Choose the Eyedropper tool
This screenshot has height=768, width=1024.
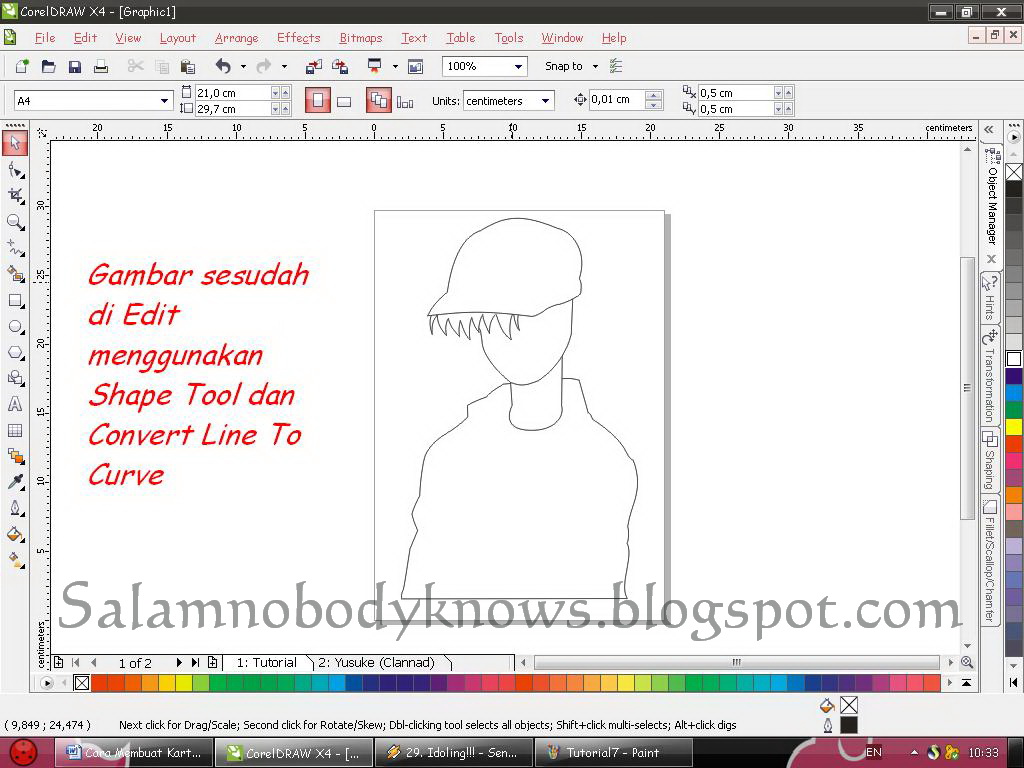[x=15, y=482]
